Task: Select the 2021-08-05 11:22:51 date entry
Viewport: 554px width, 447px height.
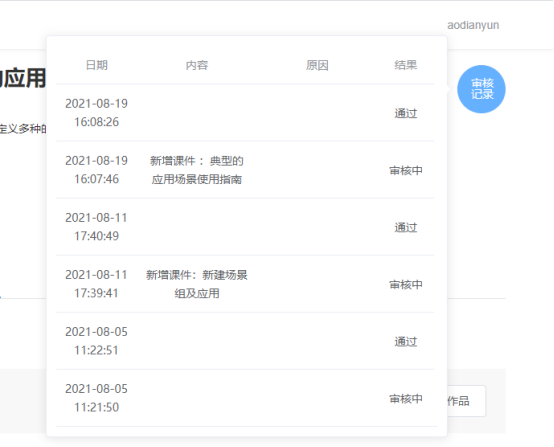Action: [96, 341]
